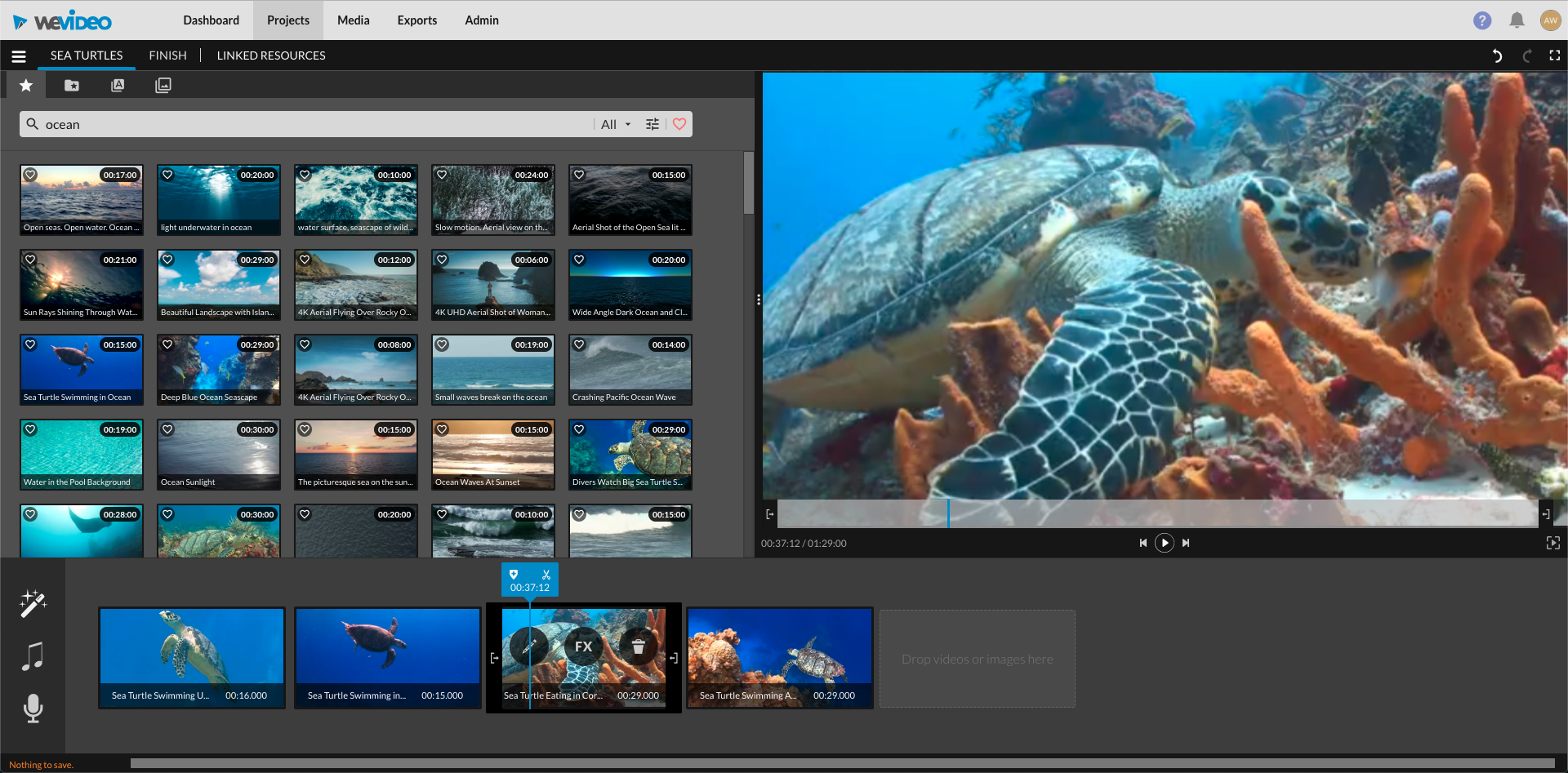Open the hamburger menu next to project title
1568x773 pixels.
click(x=18, y=56)
